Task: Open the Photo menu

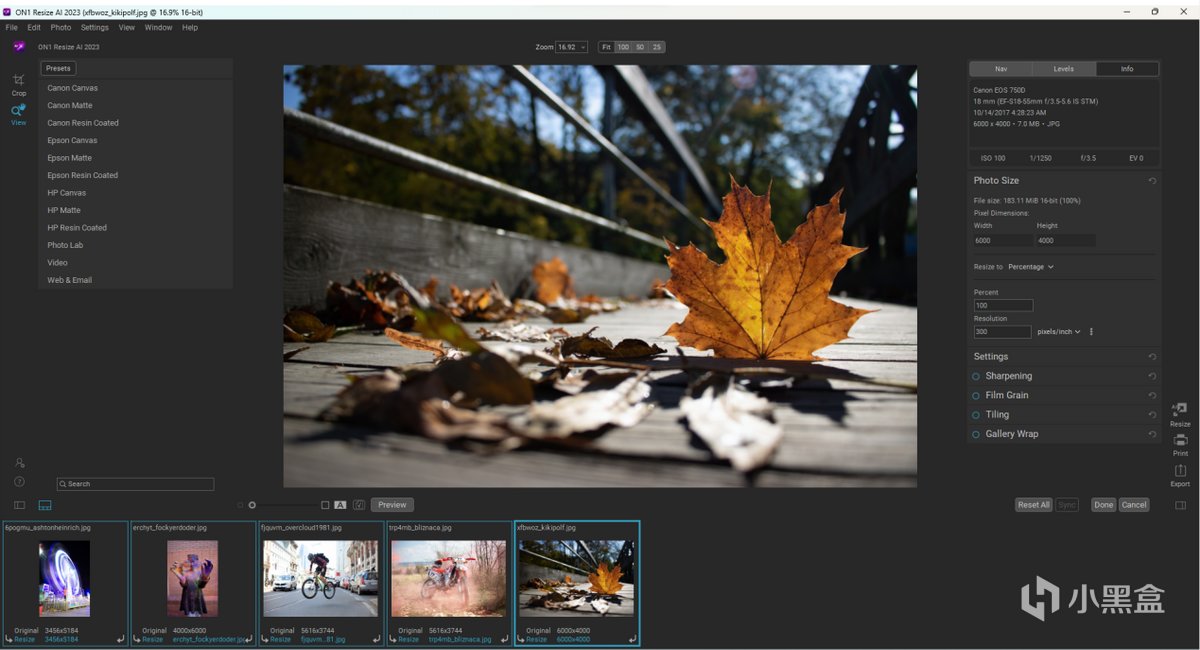Action: click(x=61, y=28)
